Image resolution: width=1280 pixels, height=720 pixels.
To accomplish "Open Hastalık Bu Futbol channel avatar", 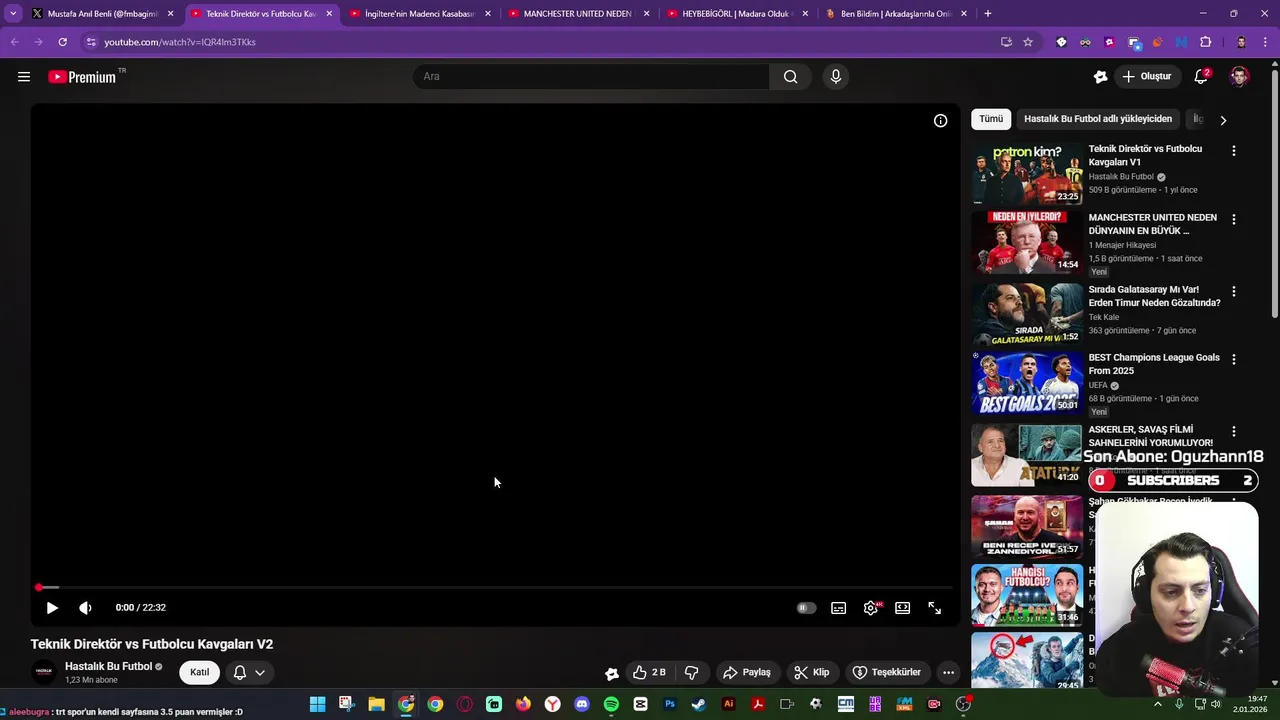I will tap(44, 672).
